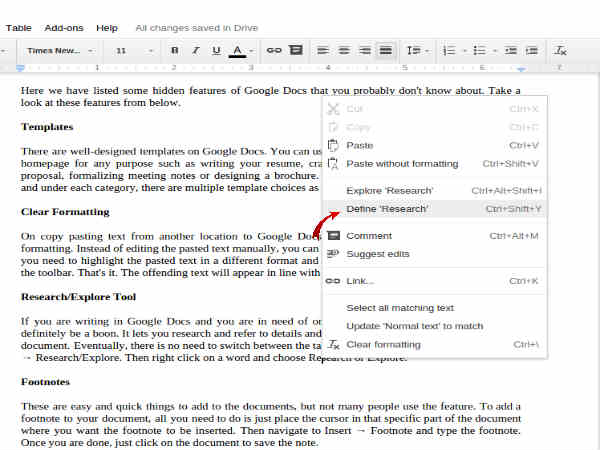The width and height of the screenshot is (600, 450).
Task: Click Suggest edits in context menu
Action: point(378,254)
